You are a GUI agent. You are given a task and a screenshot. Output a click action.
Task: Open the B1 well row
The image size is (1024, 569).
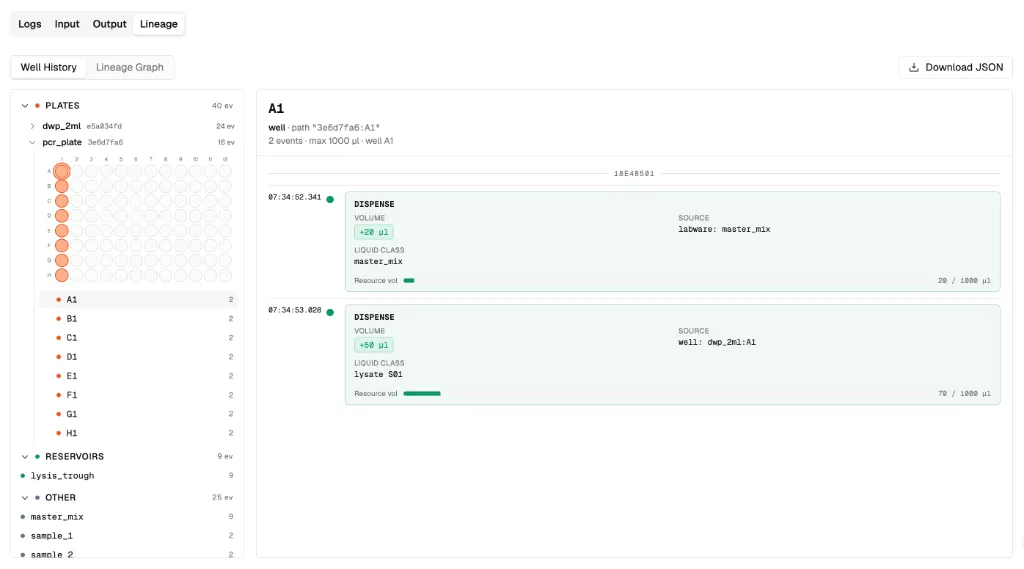(138, 319)
